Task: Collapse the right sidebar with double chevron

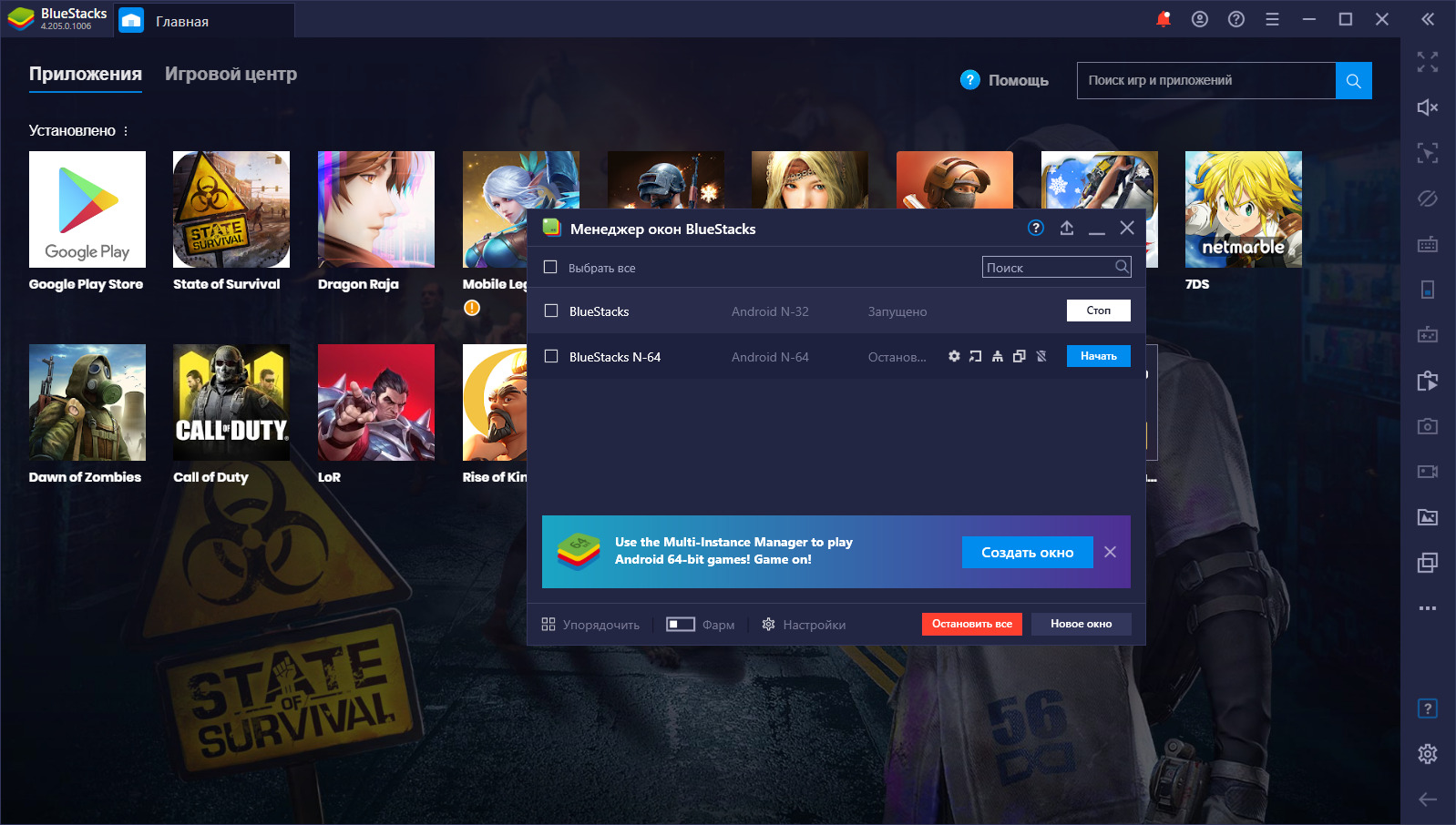Action: pos(1428,19)
